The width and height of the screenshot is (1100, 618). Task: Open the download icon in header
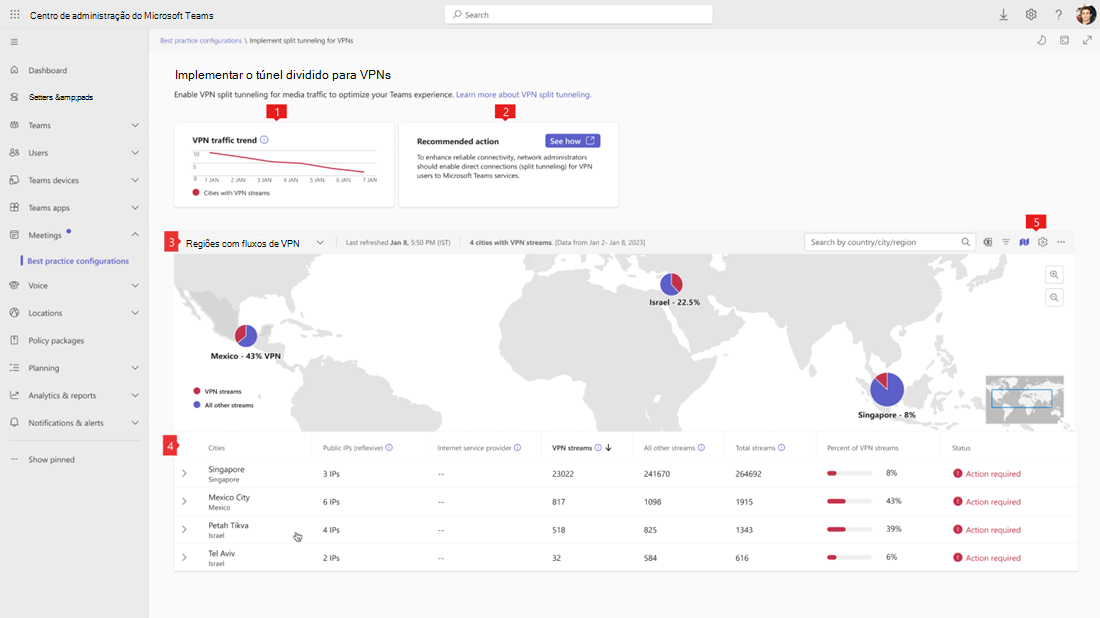click(1004, 15)
